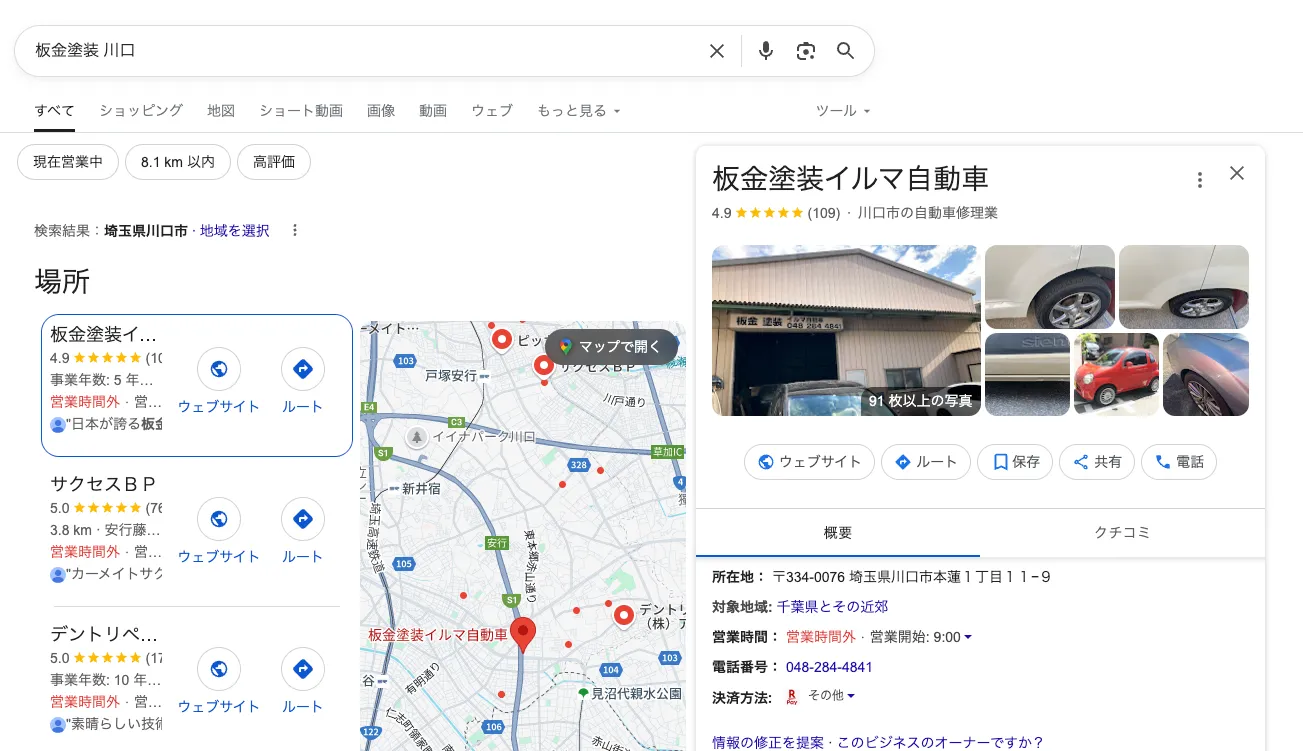This screenshot has width=1303, height=751.
Task: Click the このビジネスのオーナーですか？ link
Action: (x=940, y=742)
